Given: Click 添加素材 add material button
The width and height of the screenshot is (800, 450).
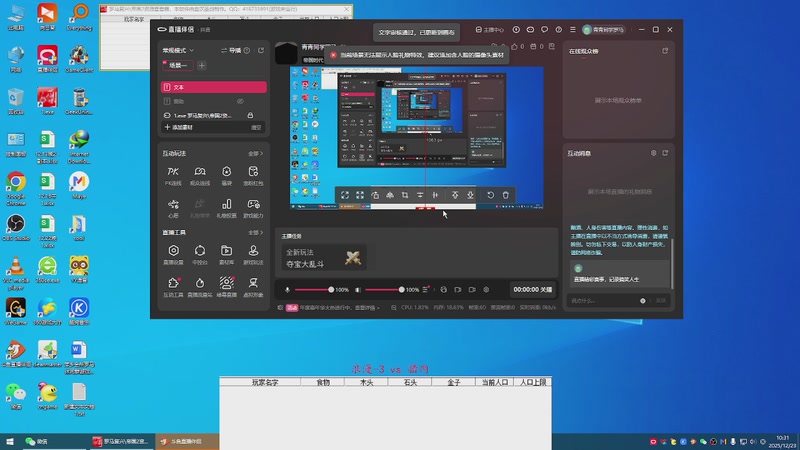Looking at the screenshot, I should 179,128.
